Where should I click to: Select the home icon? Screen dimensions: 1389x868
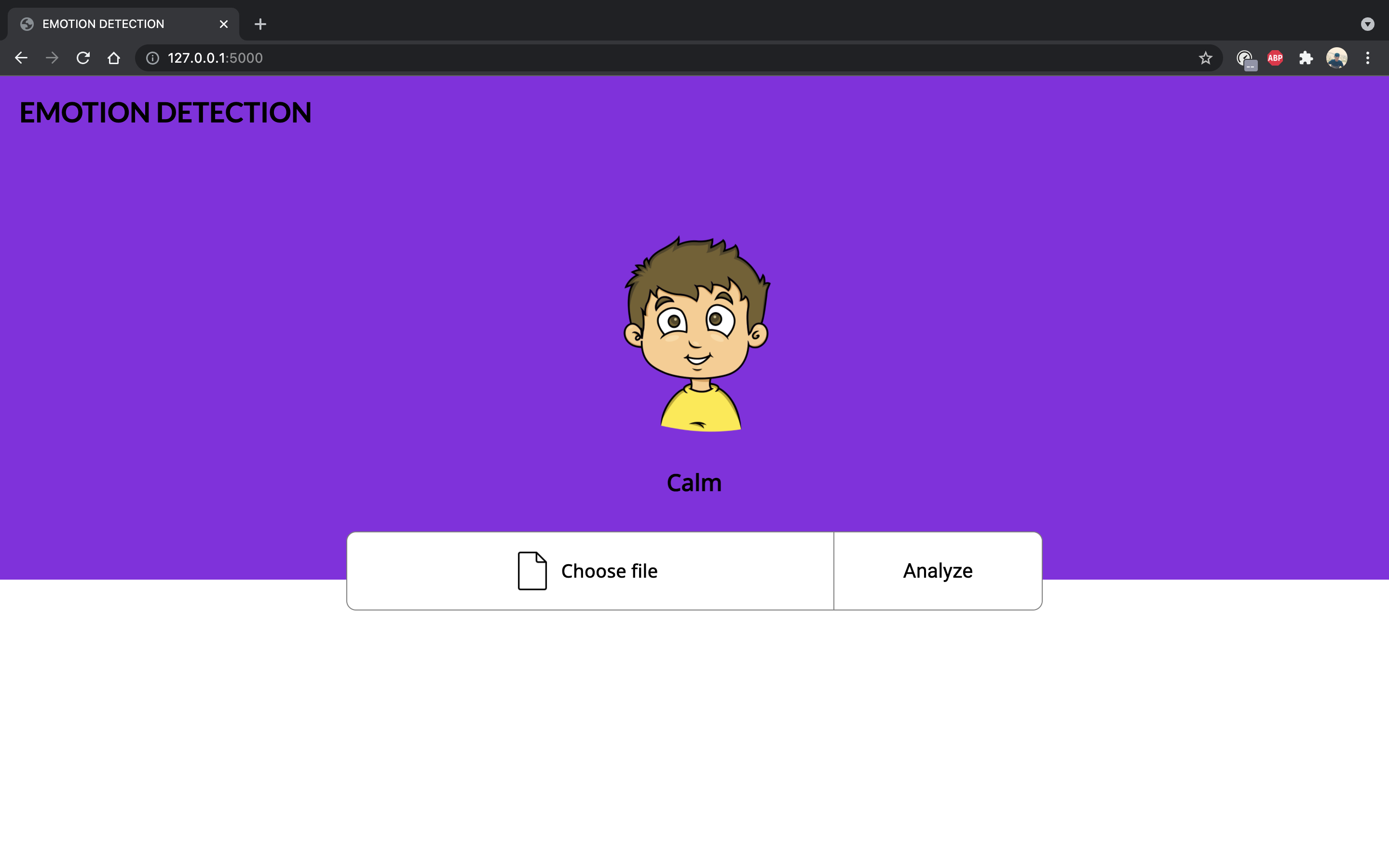tap(114, 57)
